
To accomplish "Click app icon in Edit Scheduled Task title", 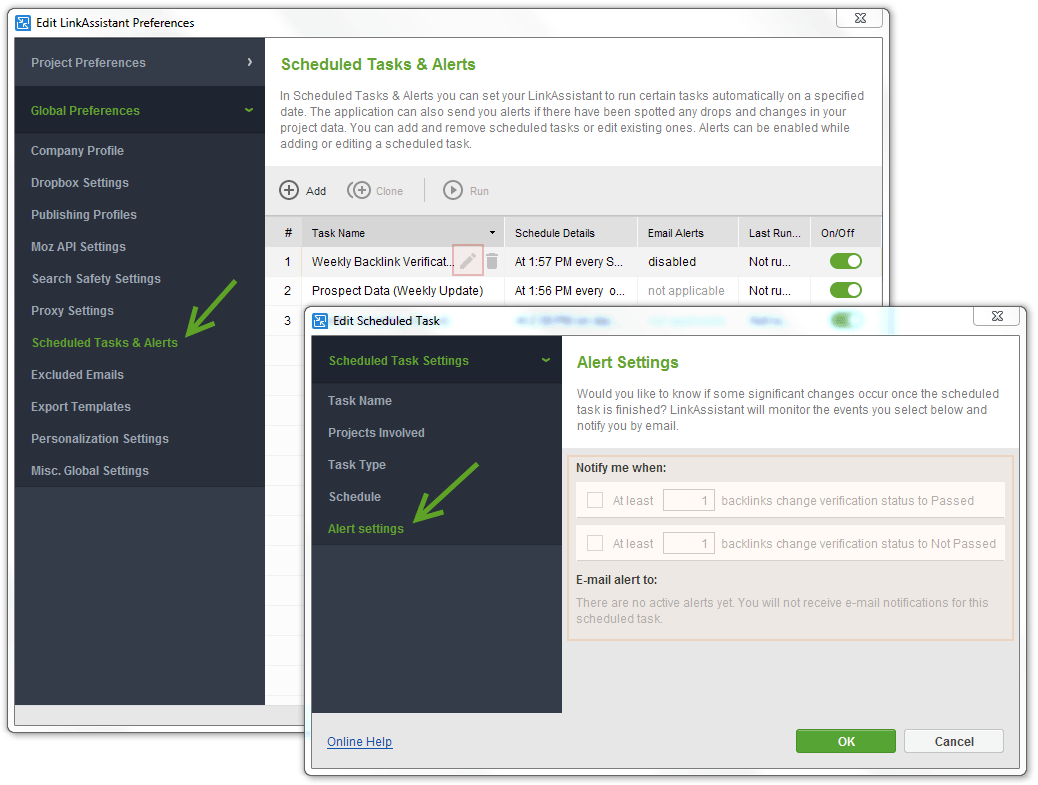I will point(320,321).
